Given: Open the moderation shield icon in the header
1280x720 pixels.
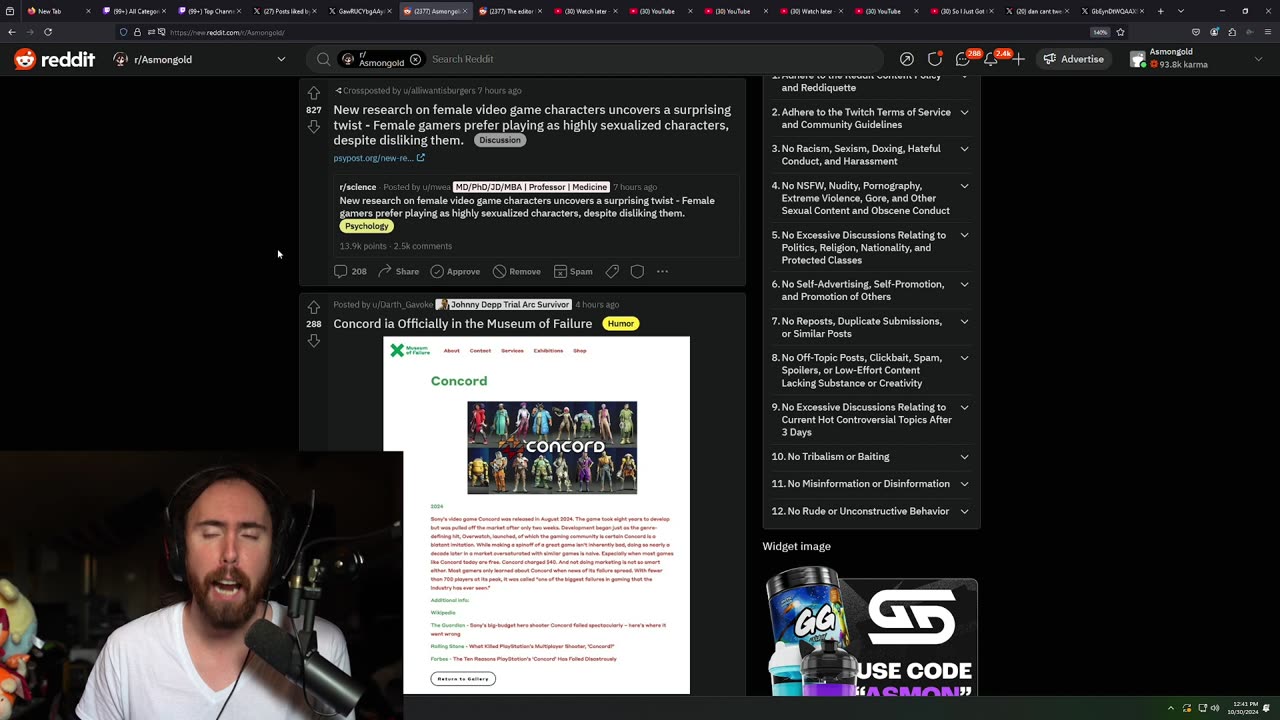Looking at the screenshot, I should [935, 59].
